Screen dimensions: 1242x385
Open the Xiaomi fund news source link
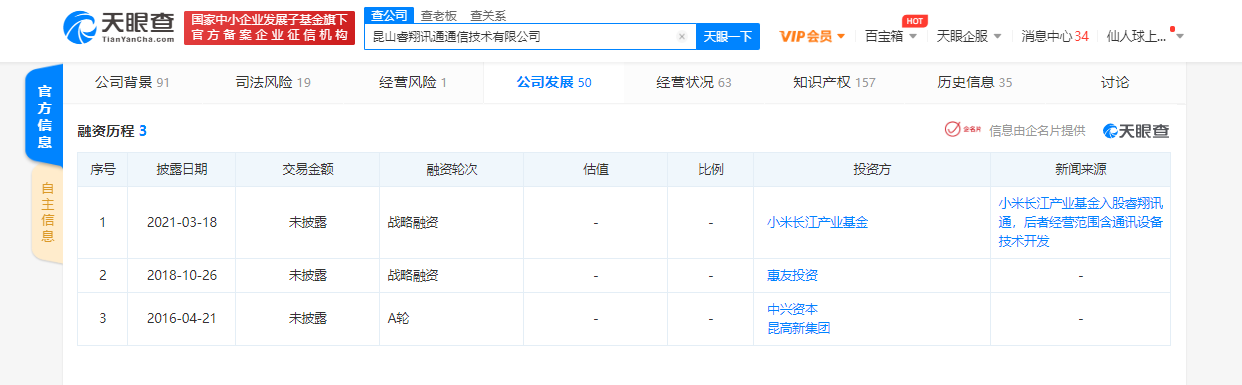1080,222
